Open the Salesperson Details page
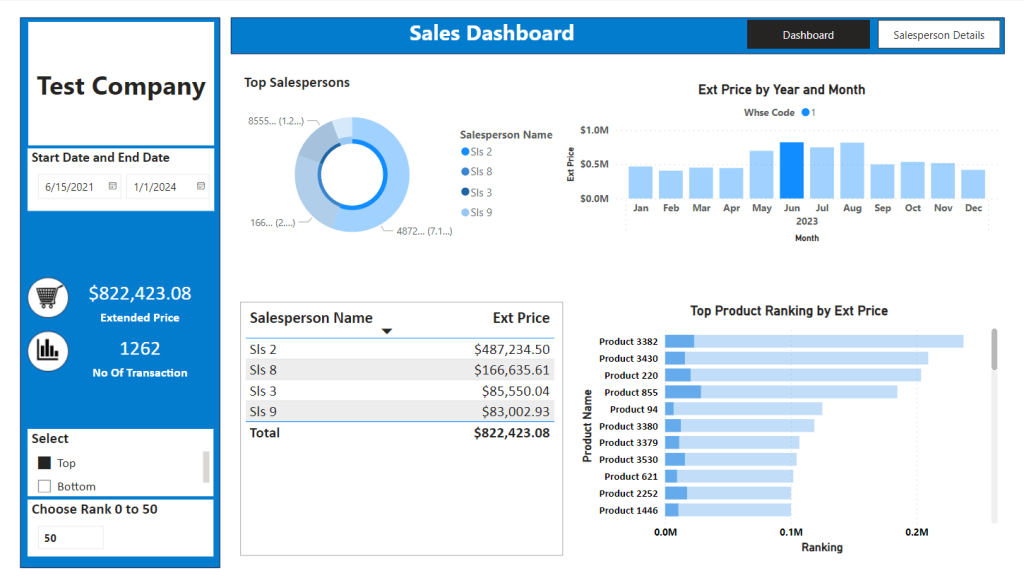 (938, 35)
